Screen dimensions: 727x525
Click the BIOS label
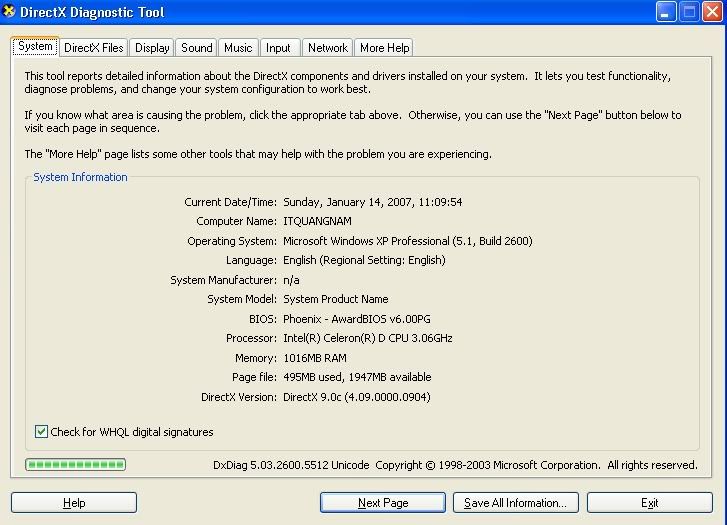click(x=262, y=319)
